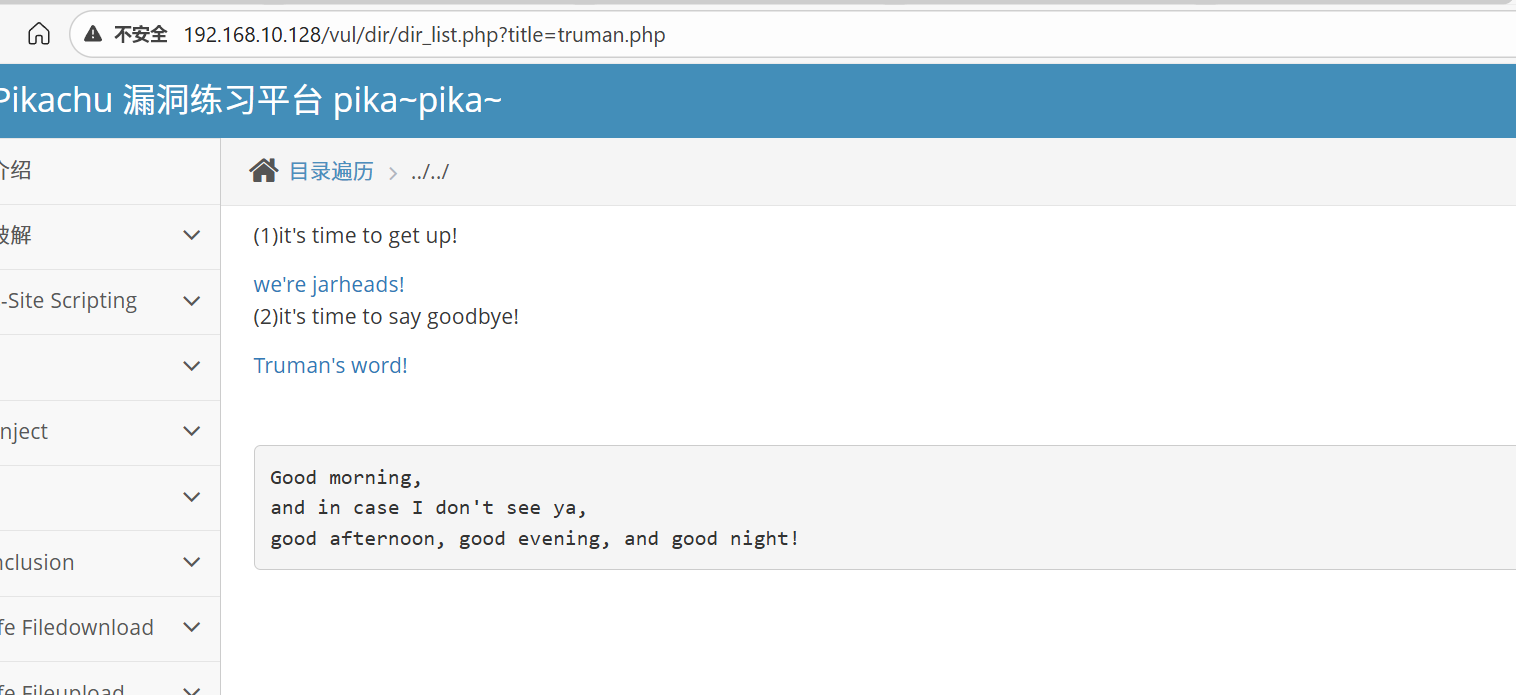This screenshot has width=1516, height=695.
Task: Click the Inclusion sidebar menu label
Action: (38, 562)
